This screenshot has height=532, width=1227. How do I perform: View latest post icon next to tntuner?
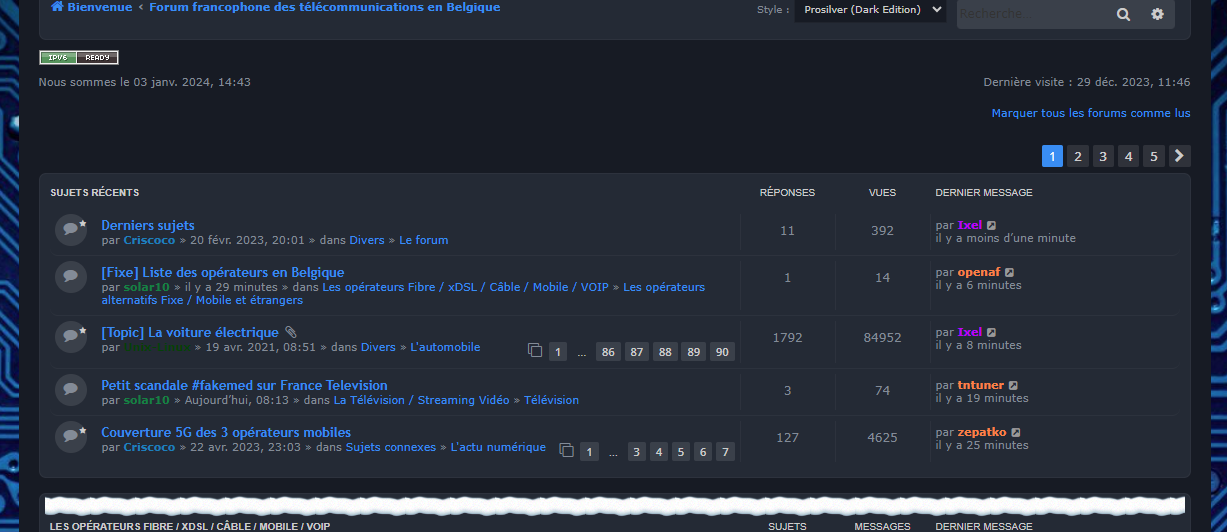tap(1013, 385)
